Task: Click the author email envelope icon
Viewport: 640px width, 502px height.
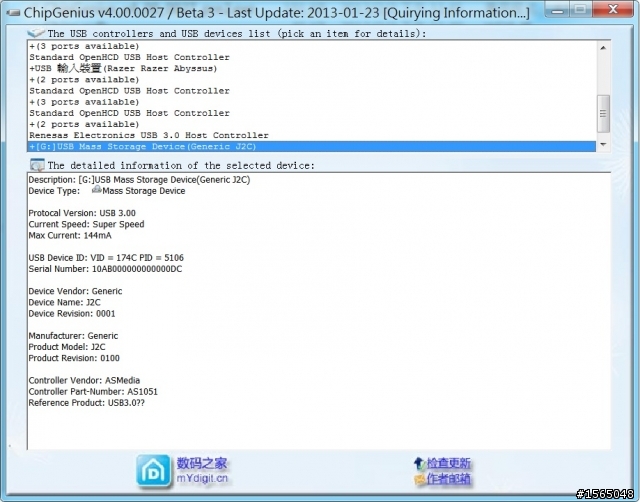Action: (x=420, y=479)
